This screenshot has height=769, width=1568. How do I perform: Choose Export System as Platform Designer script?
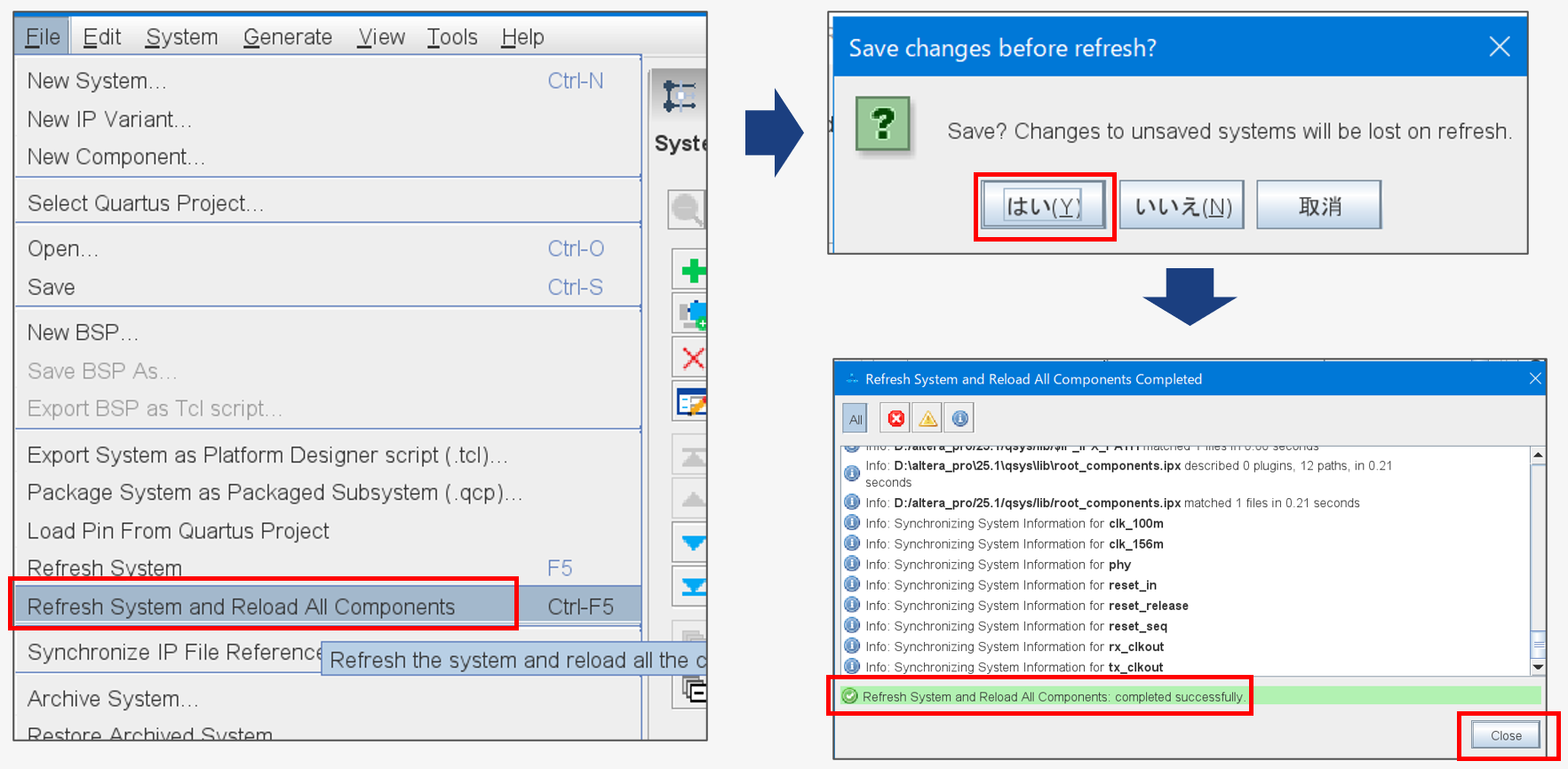(x=267, y=455)
